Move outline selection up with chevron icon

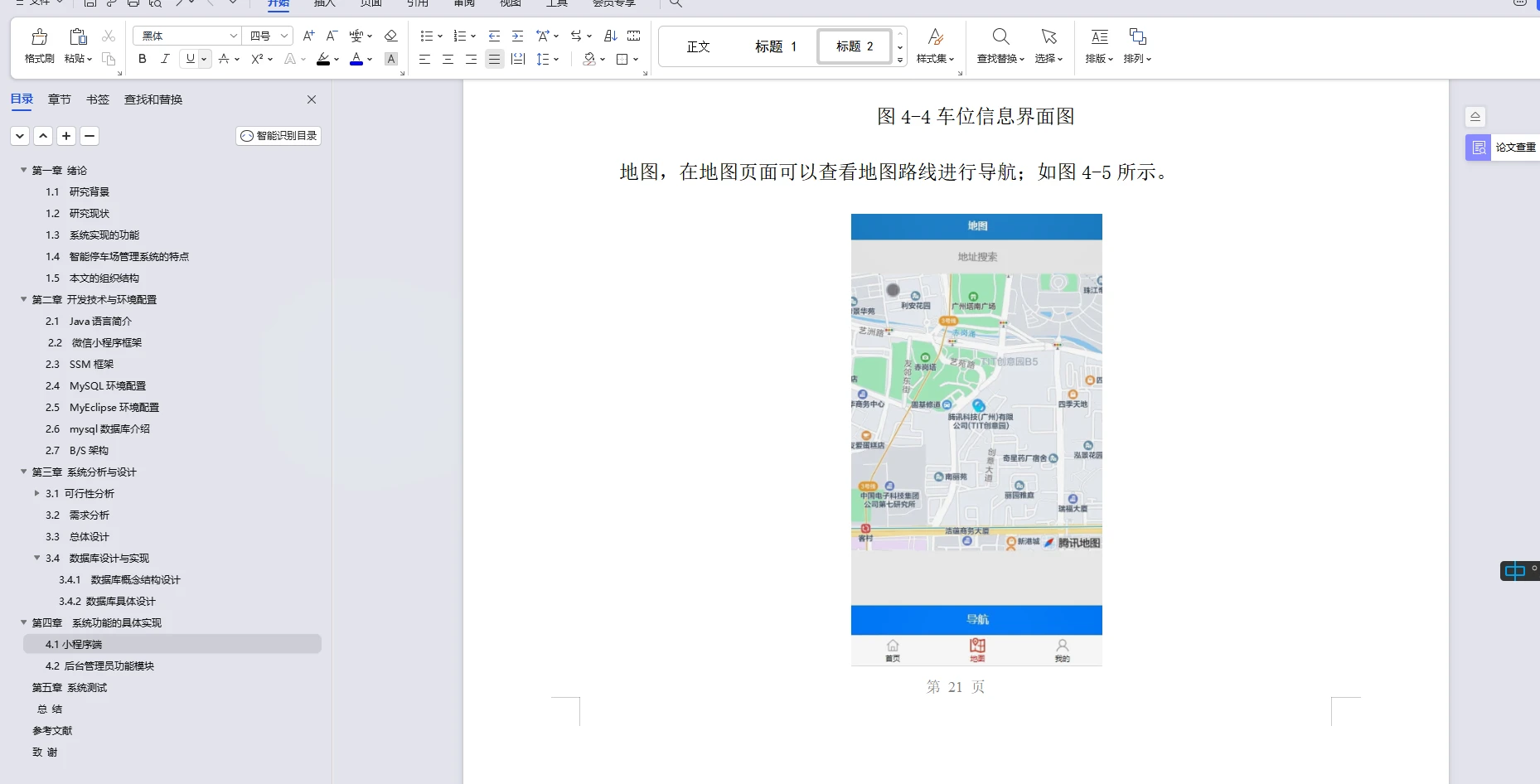click(x=43, y=136)
